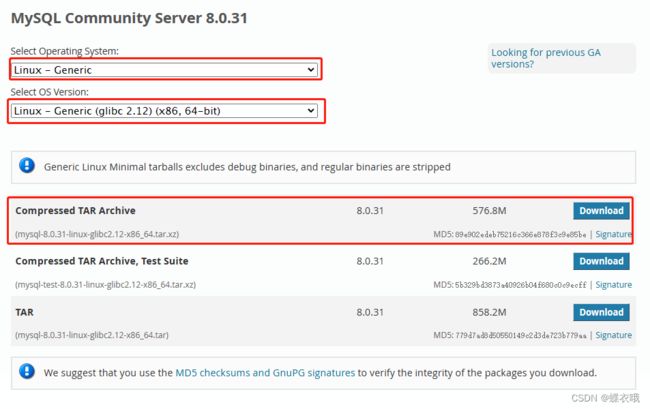Click 8.0.31 version in Test Suite row

pos(370,261)
